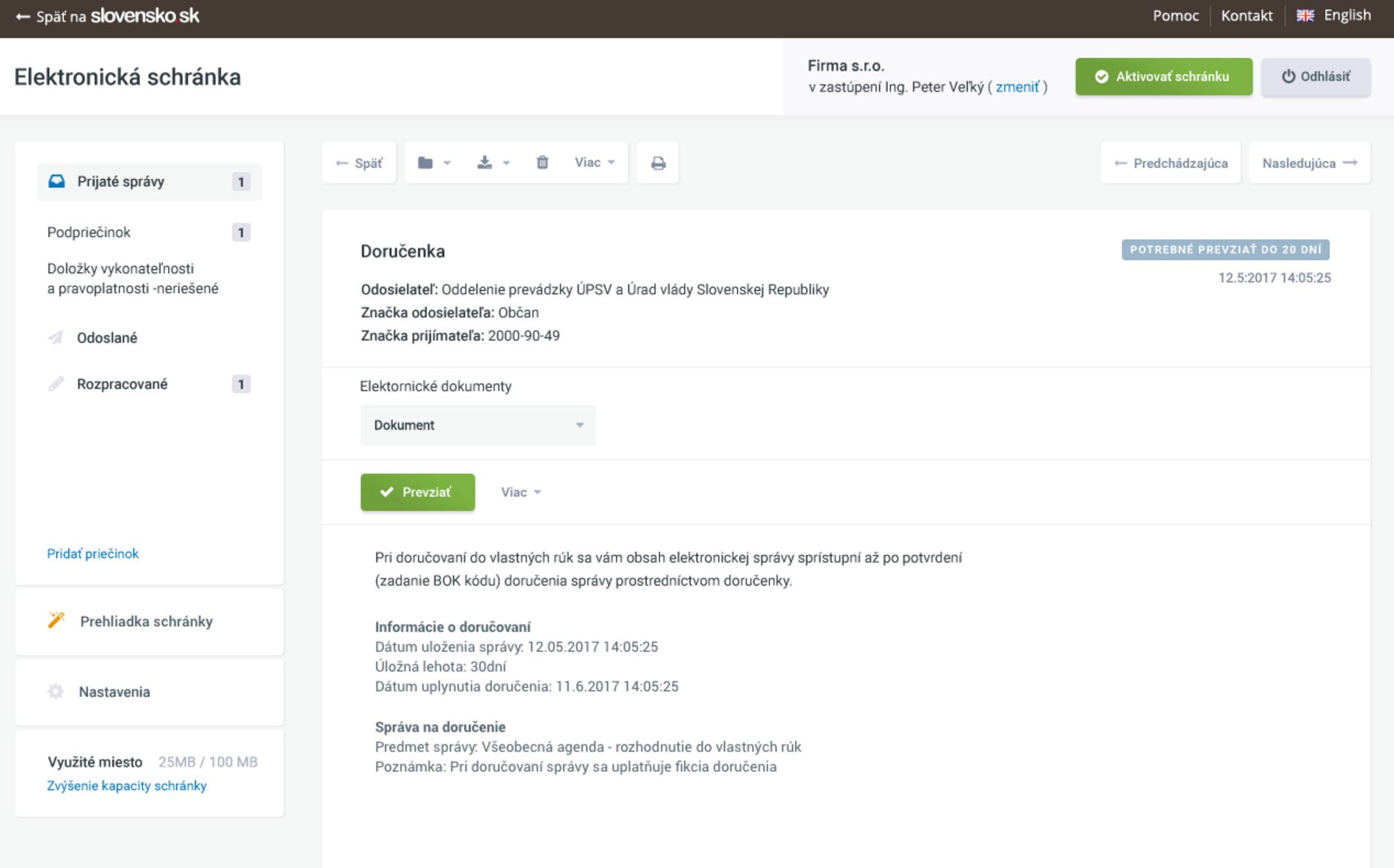
Task: Click the zmeniť link next to representative
Action: [1017, 87]
